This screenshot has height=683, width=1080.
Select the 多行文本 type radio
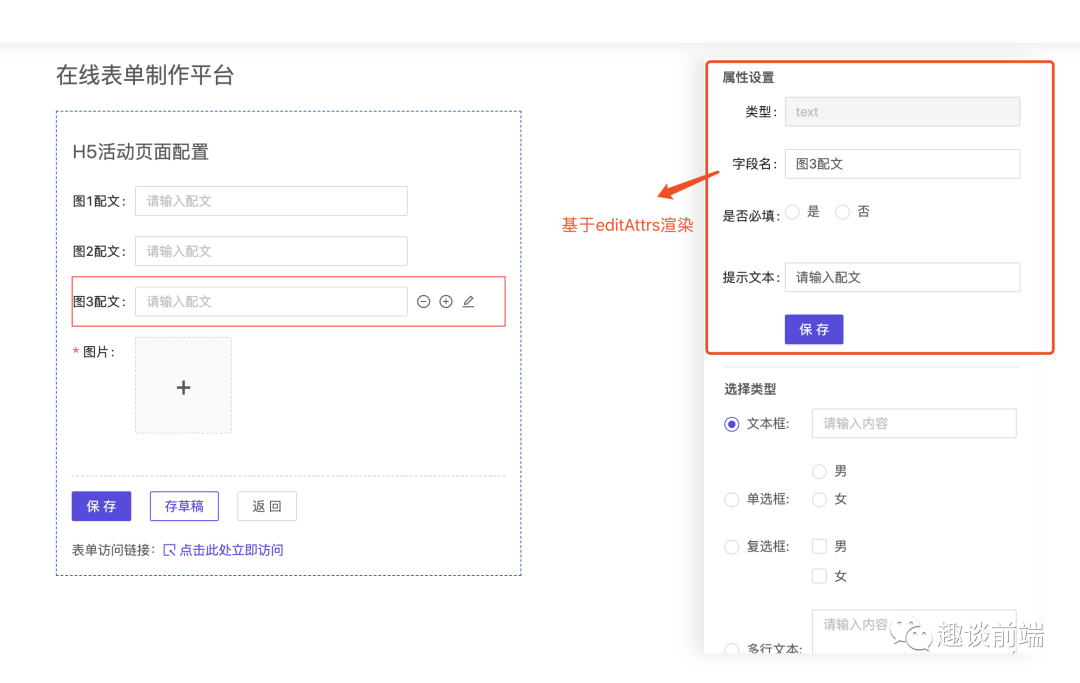731,649
